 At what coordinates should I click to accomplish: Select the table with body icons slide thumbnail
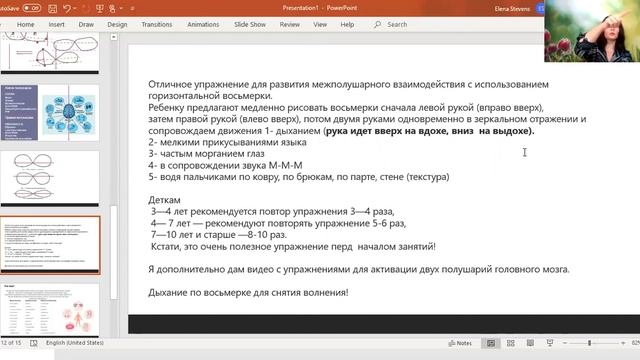coord(50,310)
